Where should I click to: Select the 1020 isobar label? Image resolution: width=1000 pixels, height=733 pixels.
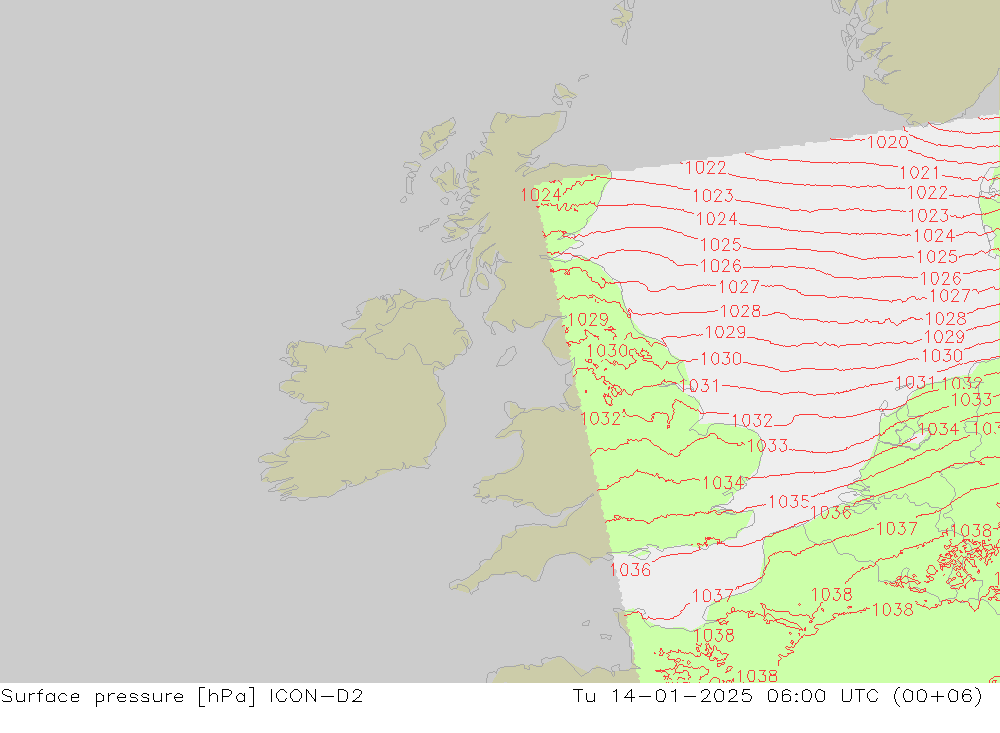pyautogui.click(x=888, y=142)
